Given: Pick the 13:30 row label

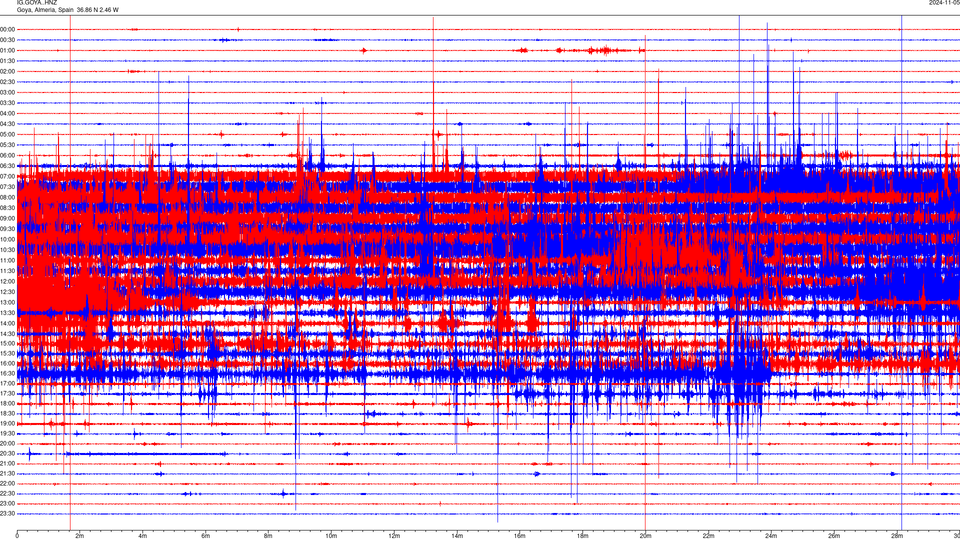Looking at the screenshot, I should coord(7,313).
